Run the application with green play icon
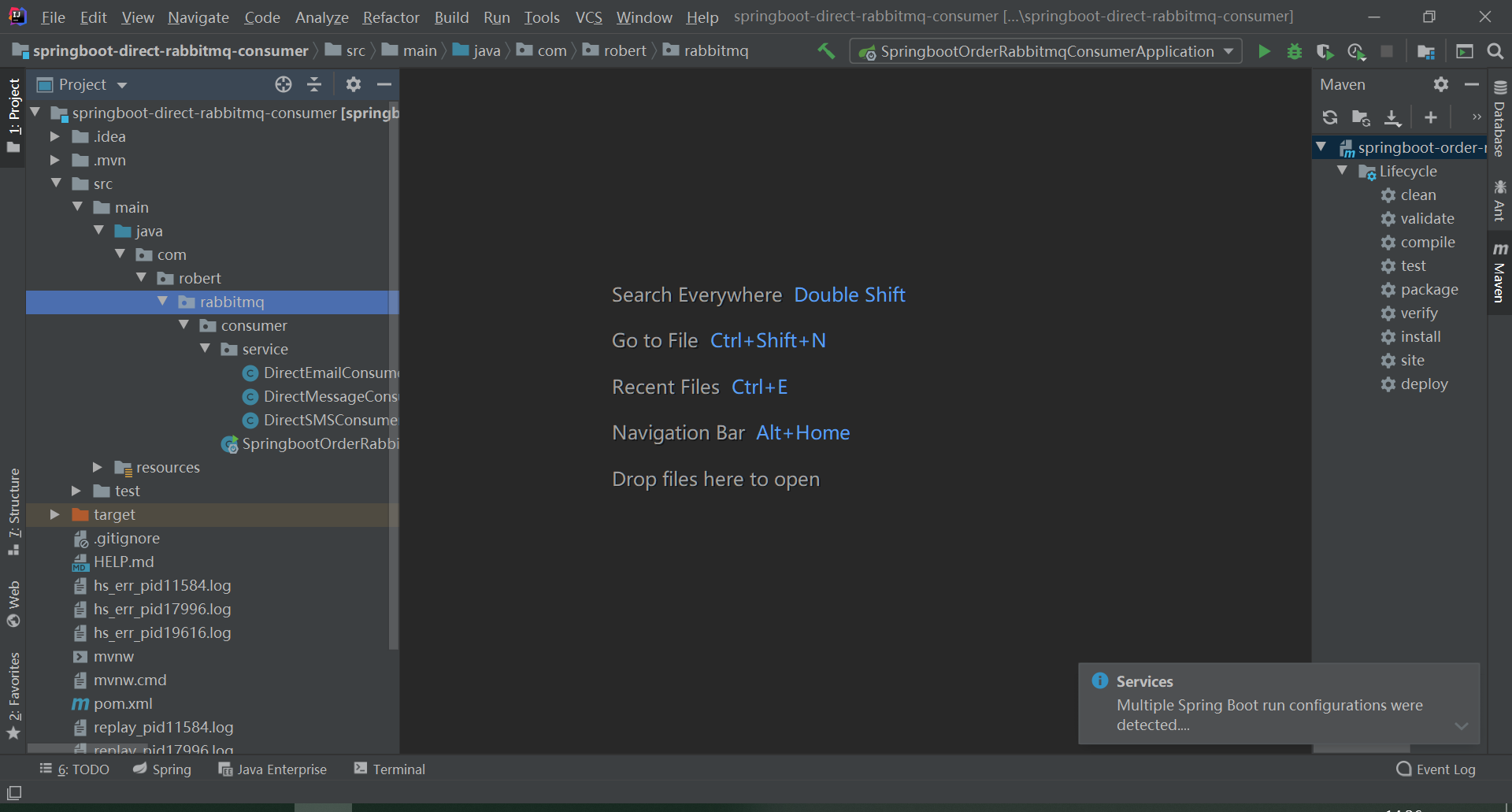Image resolution: width=1512 pixels, height=812 pixels. pos(1264,51)
